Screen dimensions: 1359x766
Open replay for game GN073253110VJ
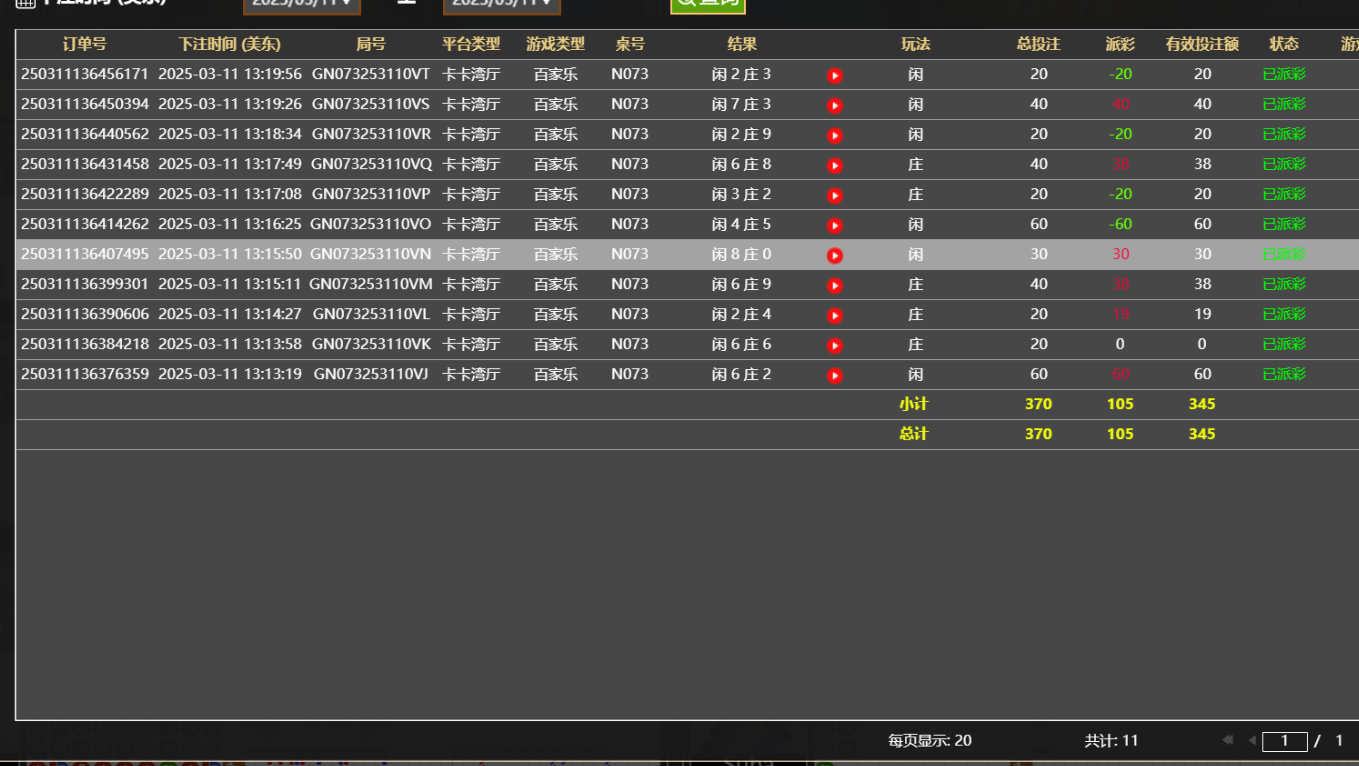click(835, 374)
